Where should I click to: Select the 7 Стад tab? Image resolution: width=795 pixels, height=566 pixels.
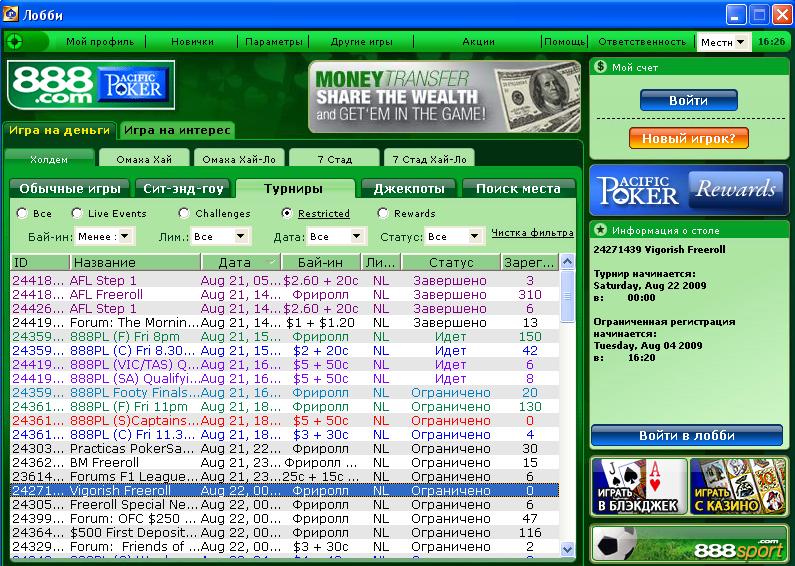click(x=334, y=158)
